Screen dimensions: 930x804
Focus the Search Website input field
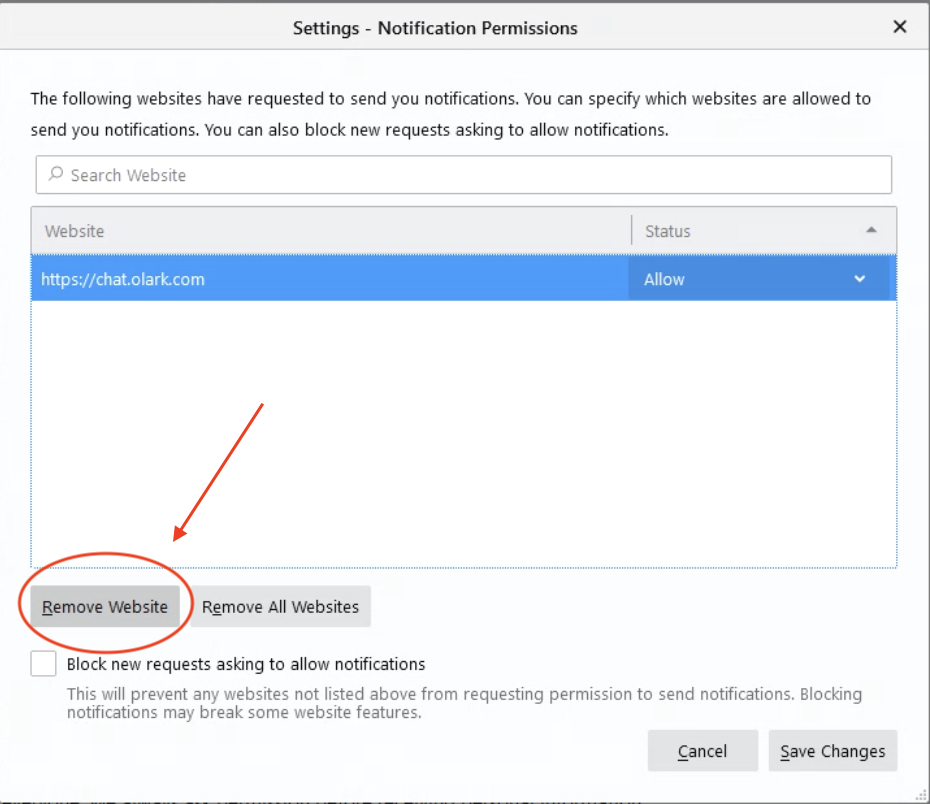(x=470, y=175)
